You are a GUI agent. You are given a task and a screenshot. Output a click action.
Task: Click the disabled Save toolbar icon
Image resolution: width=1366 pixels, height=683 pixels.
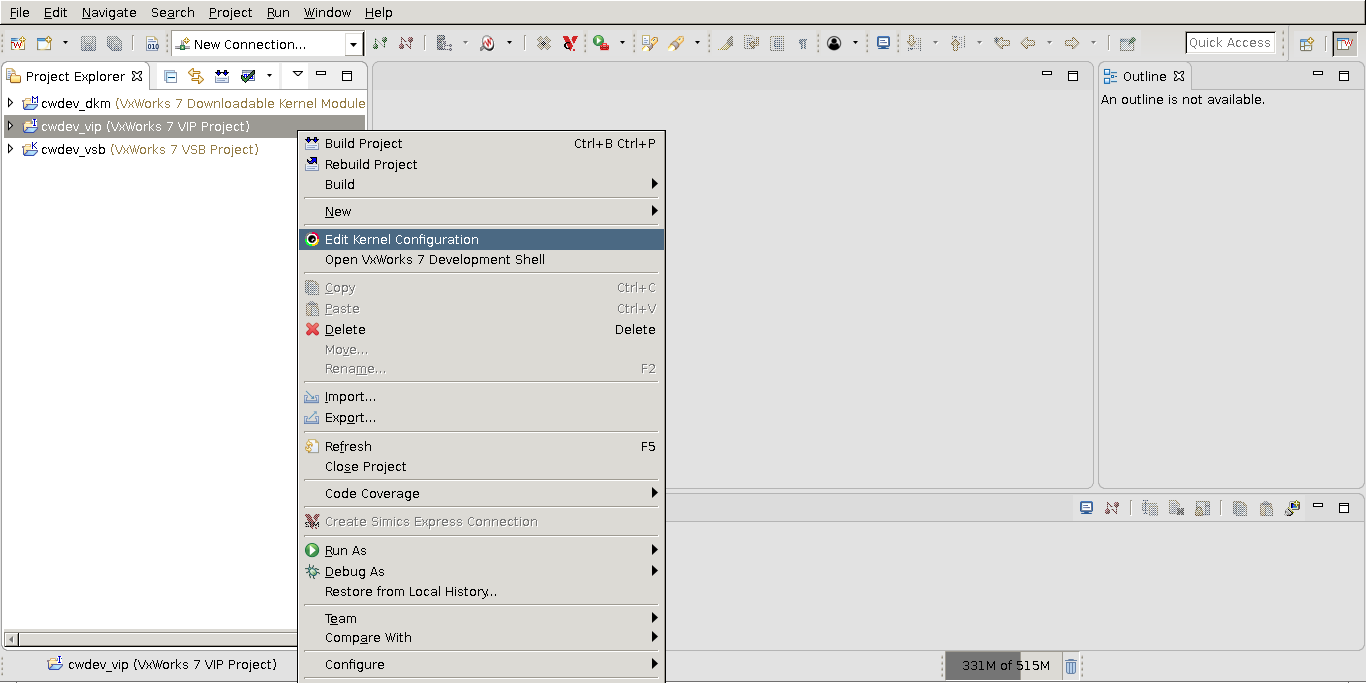88,43
